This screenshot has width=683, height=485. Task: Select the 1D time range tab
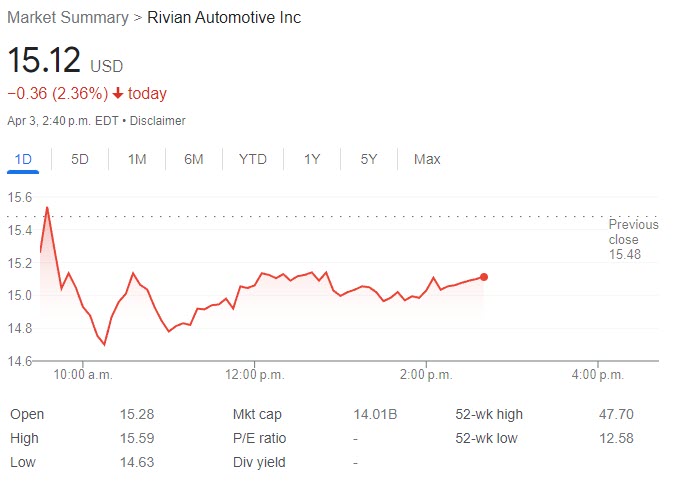pyautogui.click(x=23, y=159)
